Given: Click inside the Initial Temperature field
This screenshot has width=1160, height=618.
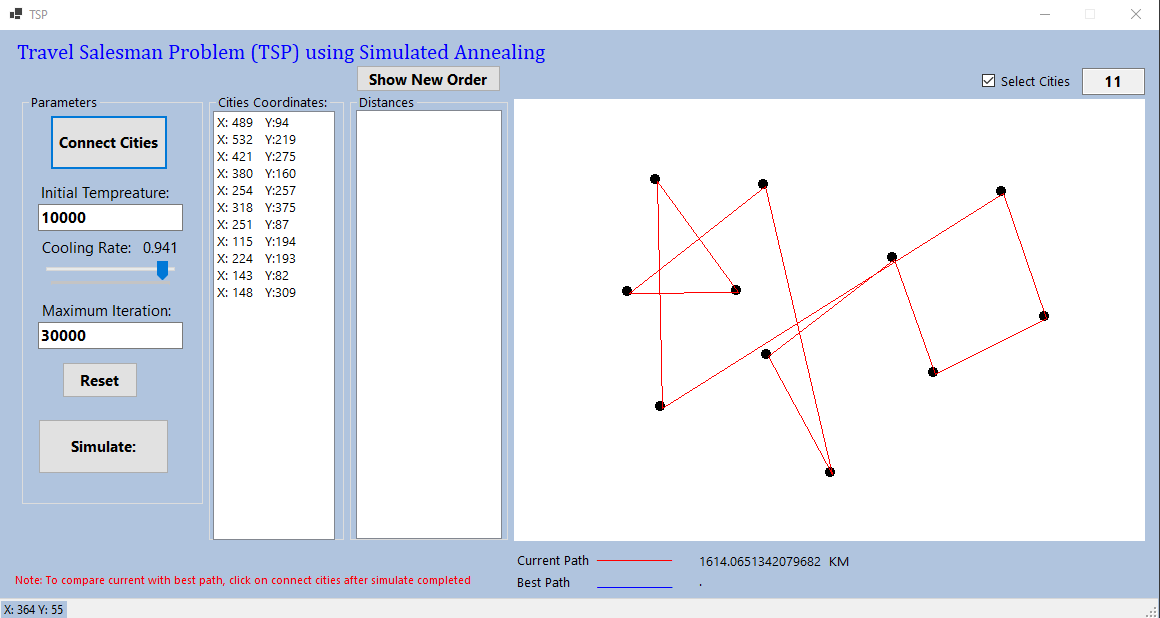Looking at the screenshot, I should [x=110, y=217].
